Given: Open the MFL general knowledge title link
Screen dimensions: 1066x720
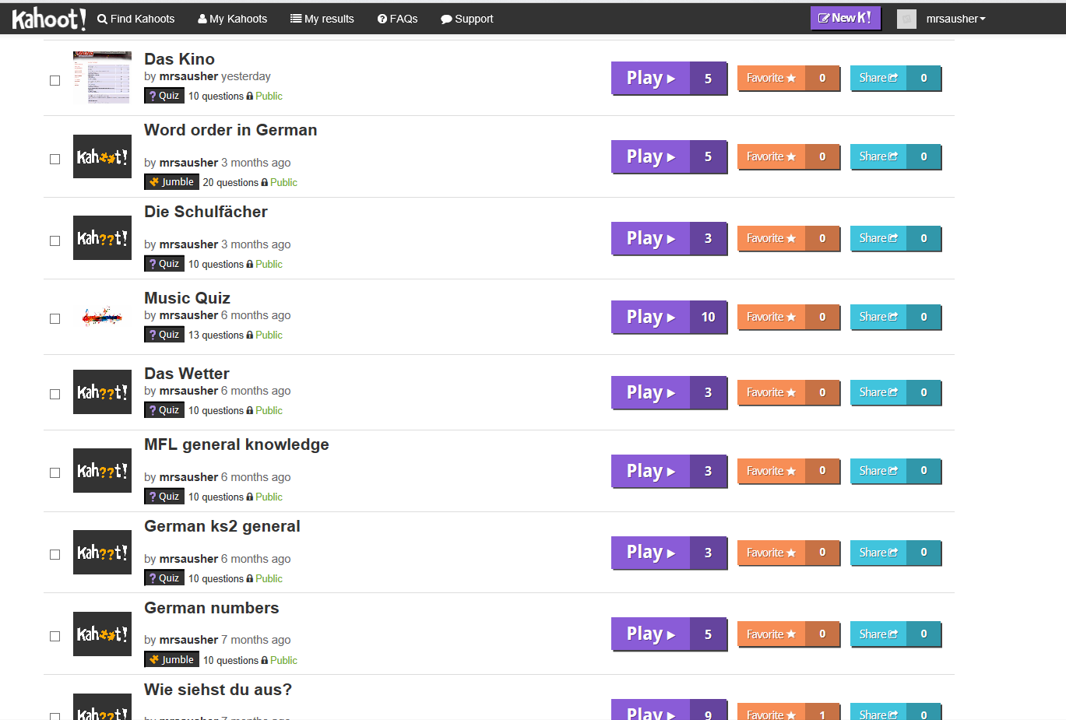Looking at the screenshot, I should coord(236,445).
